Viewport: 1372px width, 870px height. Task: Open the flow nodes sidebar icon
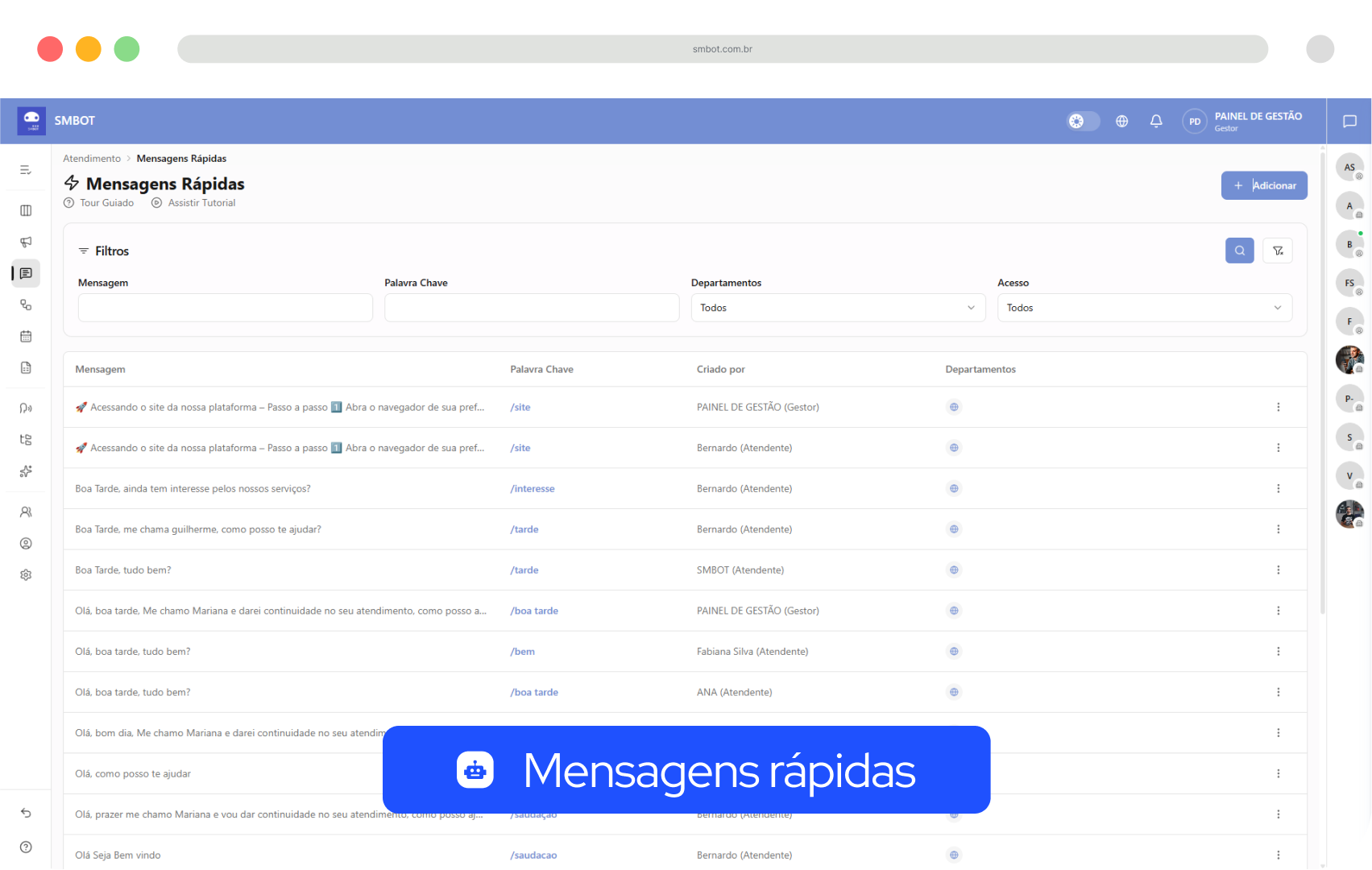point(26,304)
